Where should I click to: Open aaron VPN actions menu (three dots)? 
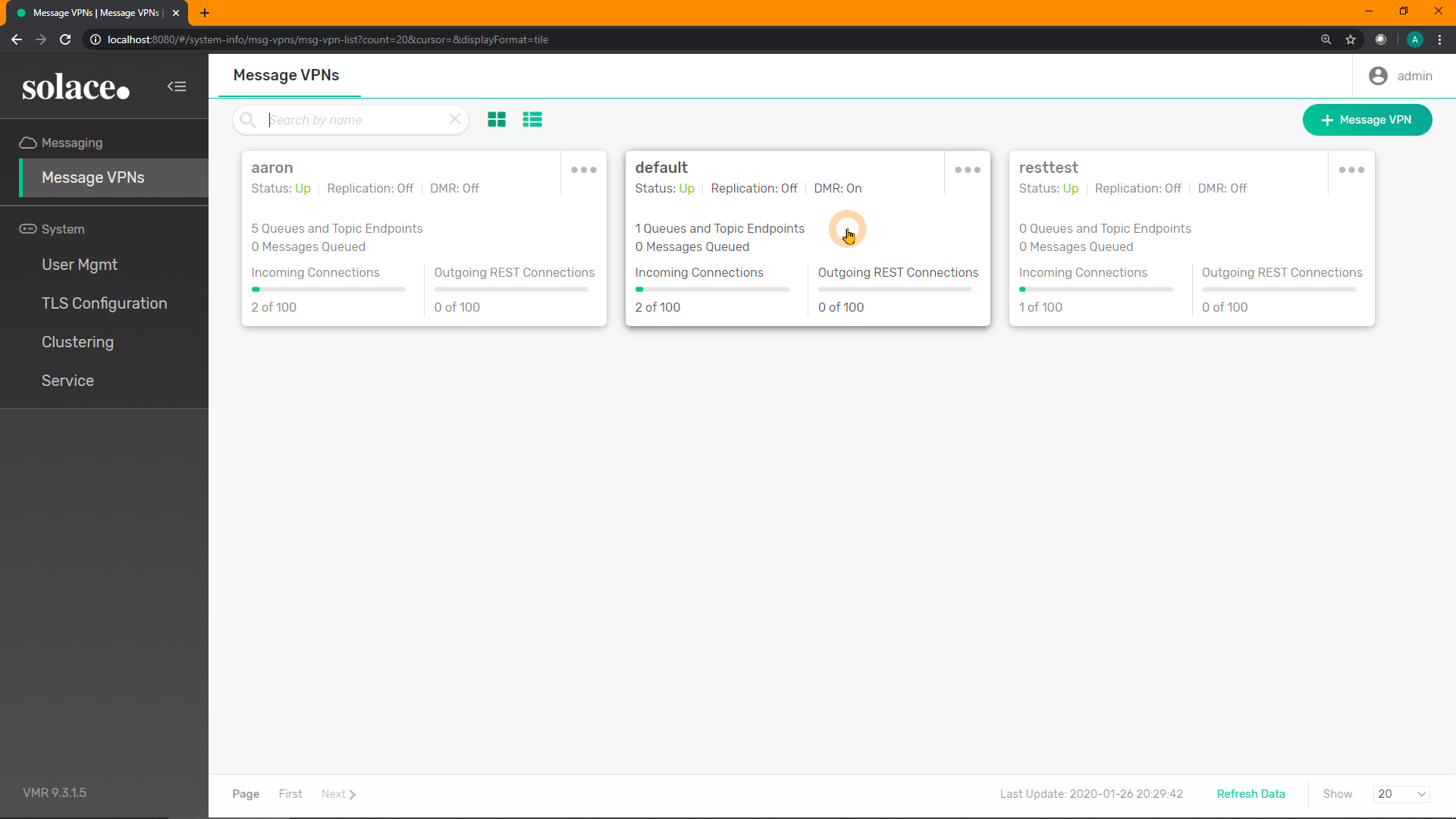click(x=584, y=170)
